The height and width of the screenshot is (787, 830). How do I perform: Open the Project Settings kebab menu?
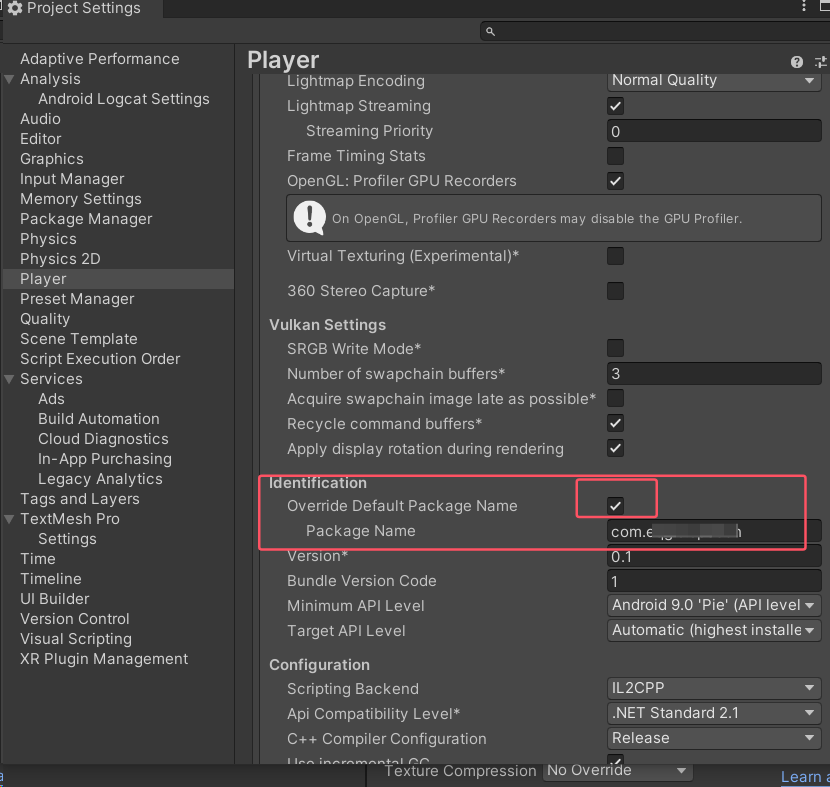tap(804, 6)
